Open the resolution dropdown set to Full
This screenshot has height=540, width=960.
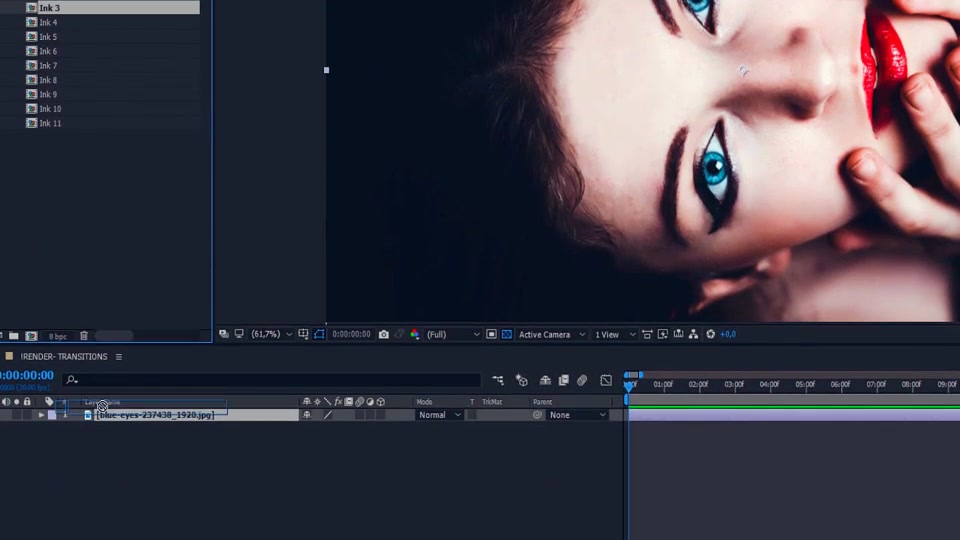tap(453, 335)
